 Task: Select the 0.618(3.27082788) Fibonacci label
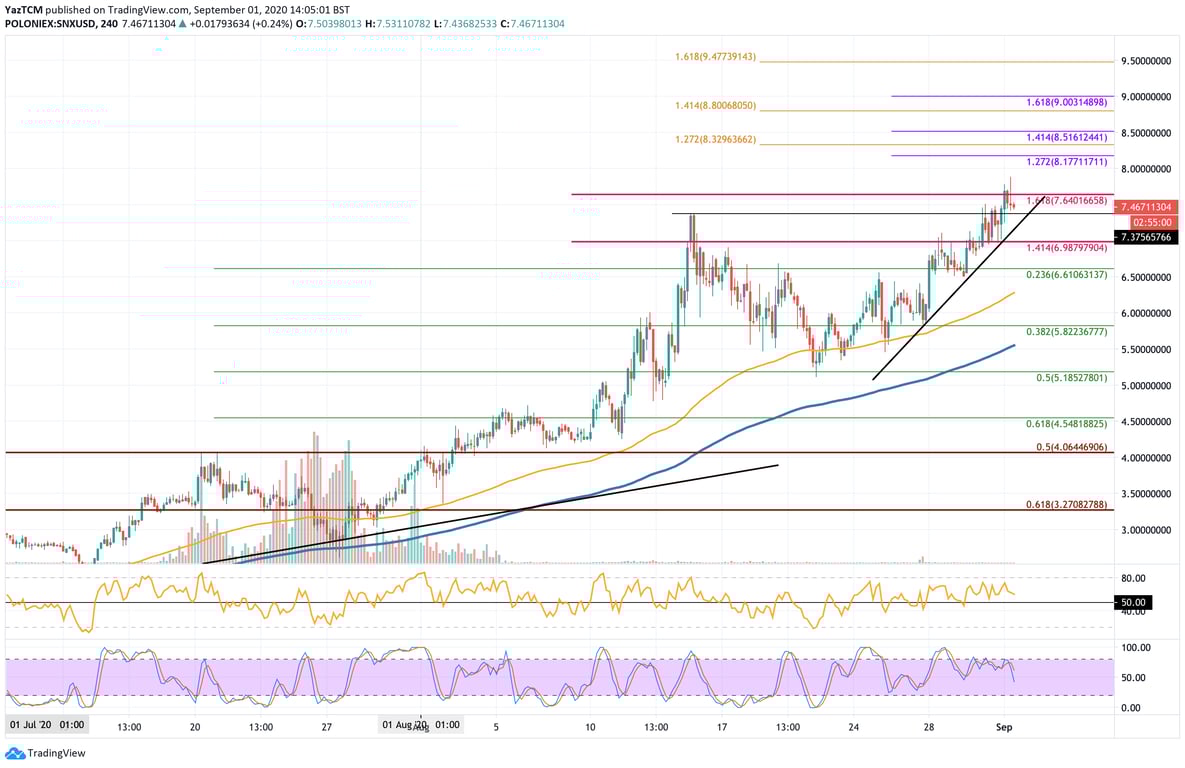[x=1068, y=506]
